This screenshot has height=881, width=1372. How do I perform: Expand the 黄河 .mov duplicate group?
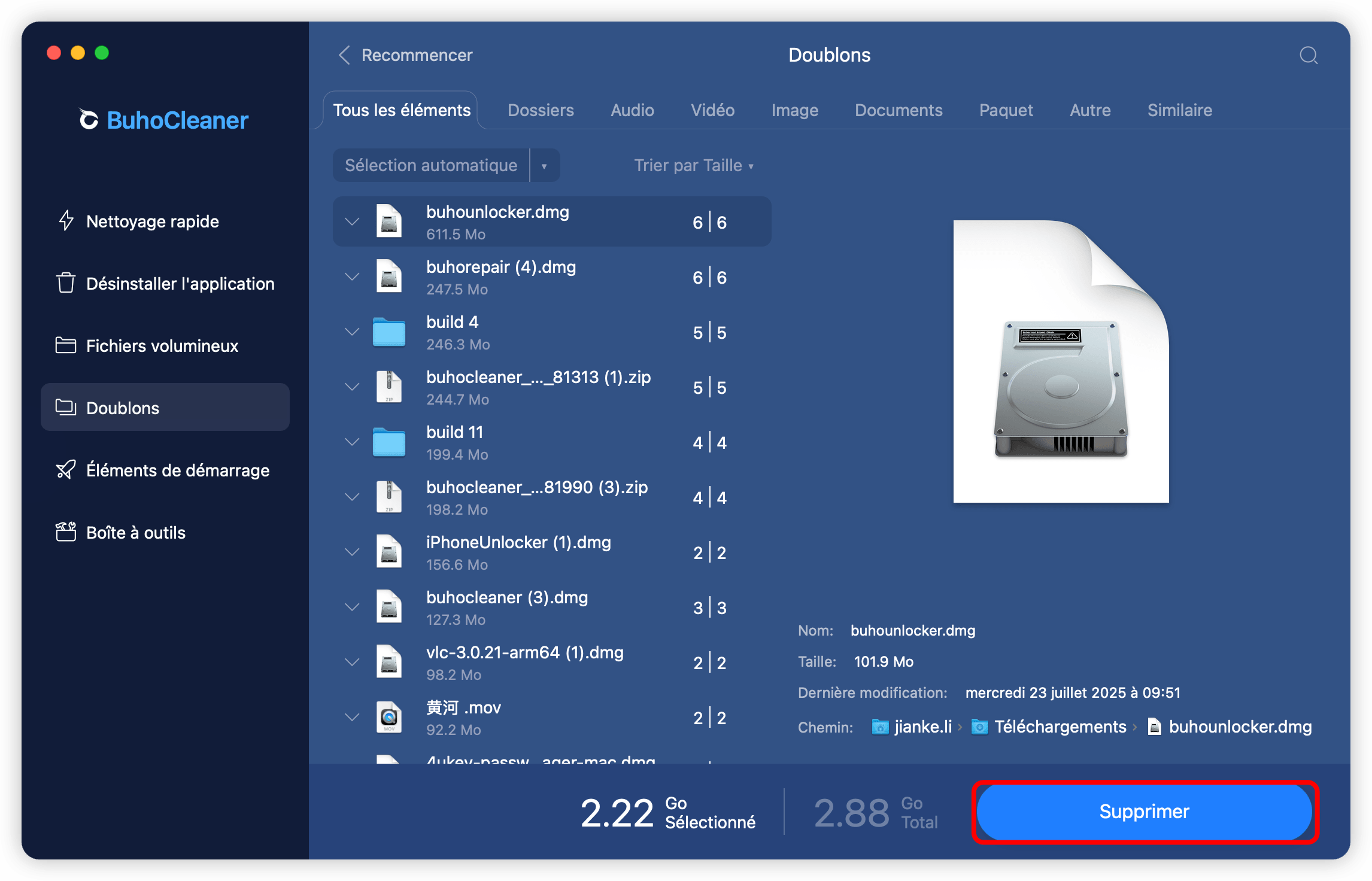click(x=352, y=717)
